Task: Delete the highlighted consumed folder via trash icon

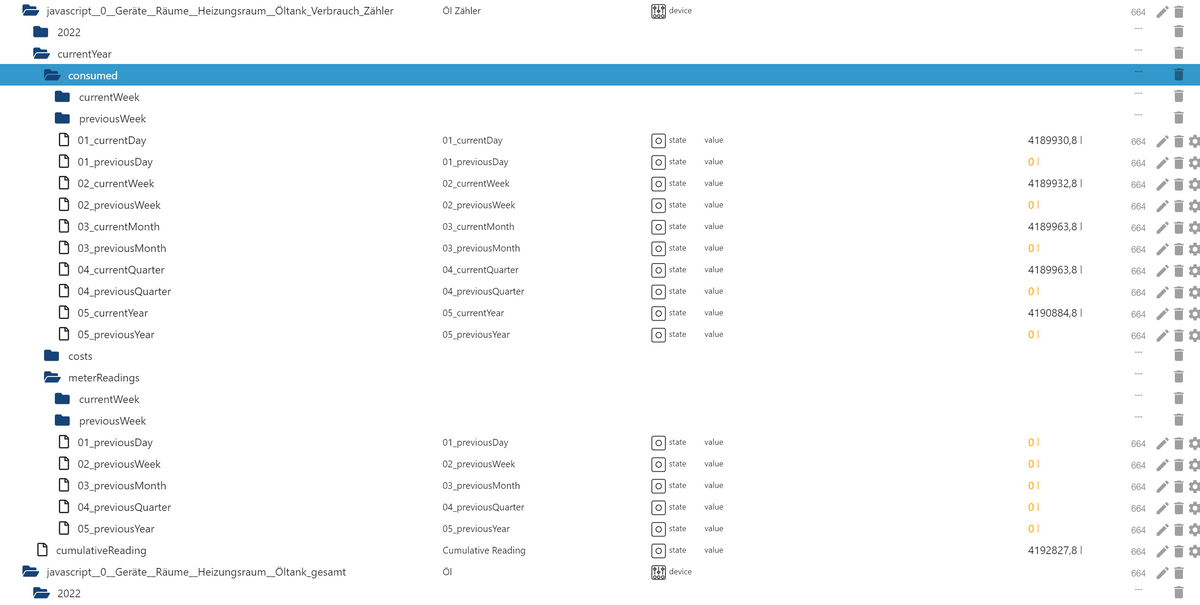Action: (x=1178, y=76)
